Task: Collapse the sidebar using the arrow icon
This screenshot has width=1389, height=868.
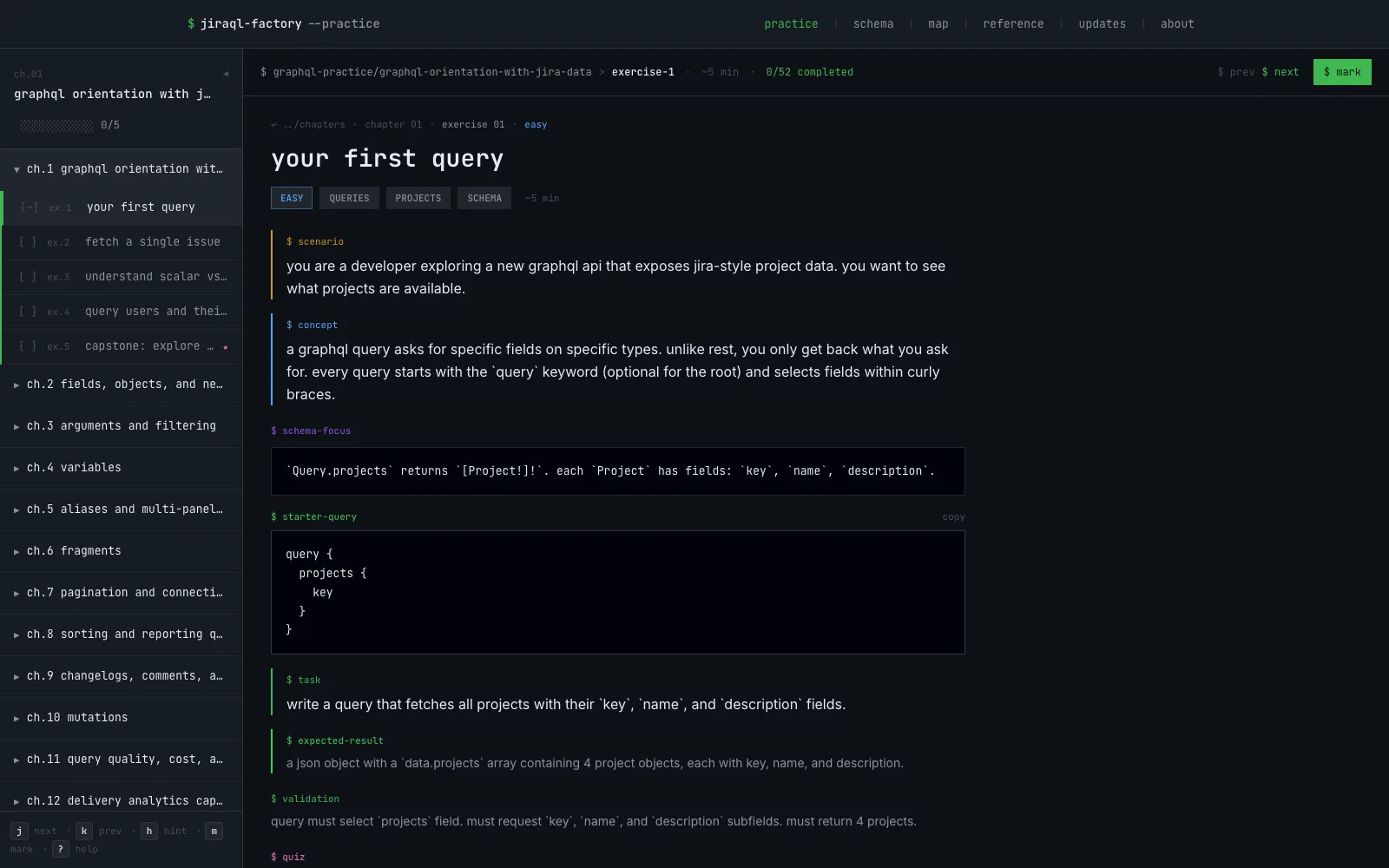Action: (226, 74)
